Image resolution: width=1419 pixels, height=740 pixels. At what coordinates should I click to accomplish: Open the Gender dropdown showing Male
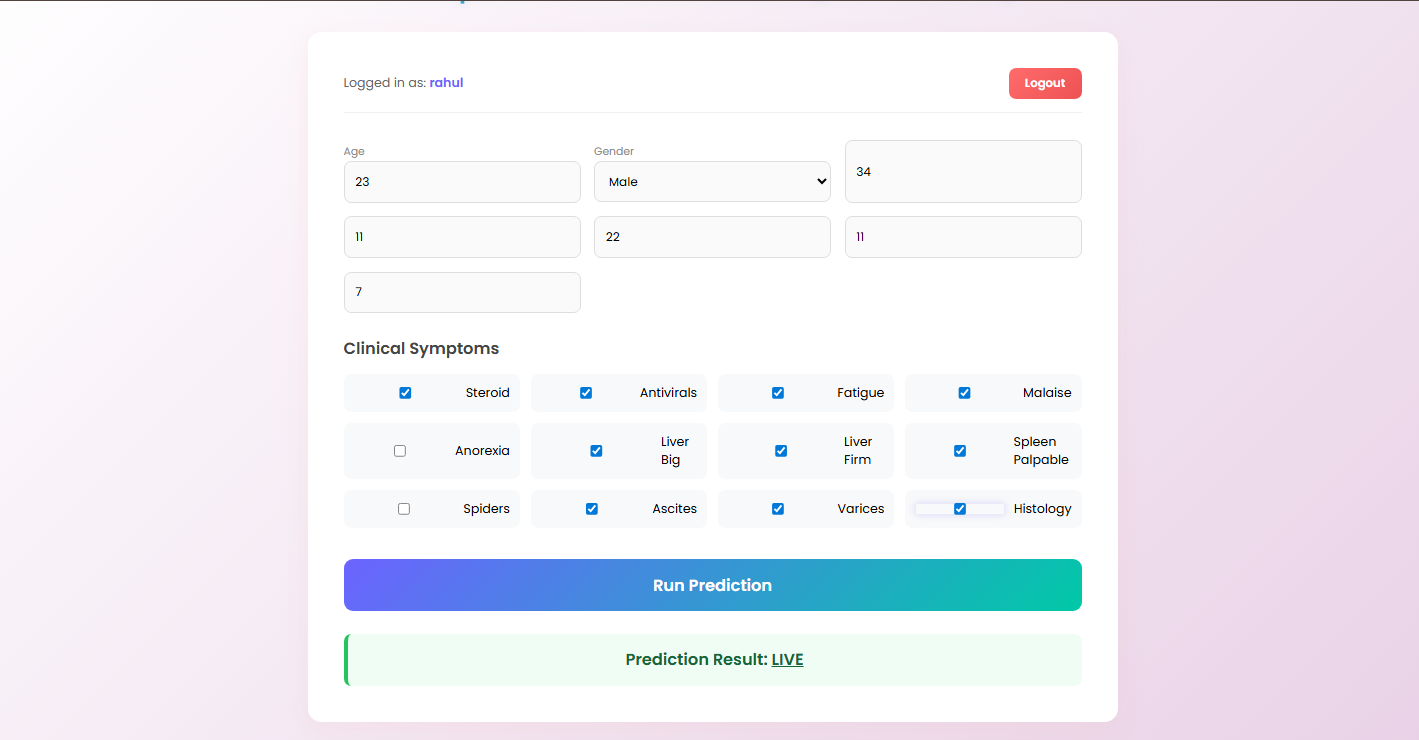pos(712,182)
